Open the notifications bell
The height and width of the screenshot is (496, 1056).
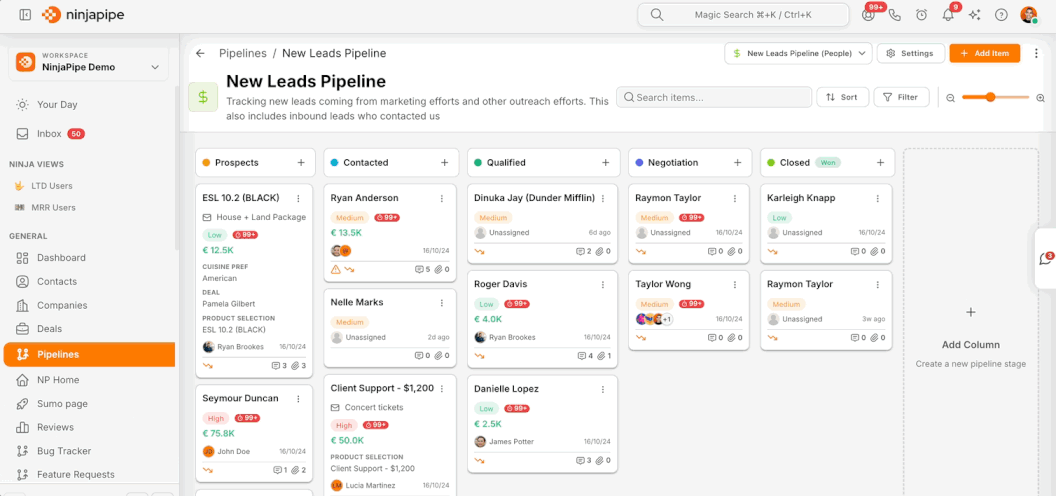coord(948,15)
